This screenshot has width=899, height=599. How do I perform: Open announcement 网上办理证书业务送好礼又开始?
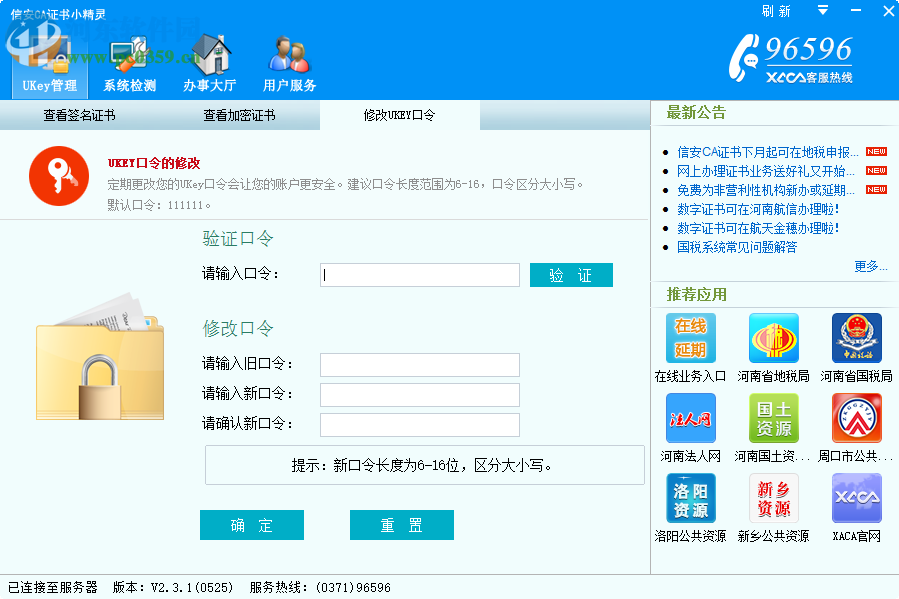pyautogui.click(x=766, y=171)
